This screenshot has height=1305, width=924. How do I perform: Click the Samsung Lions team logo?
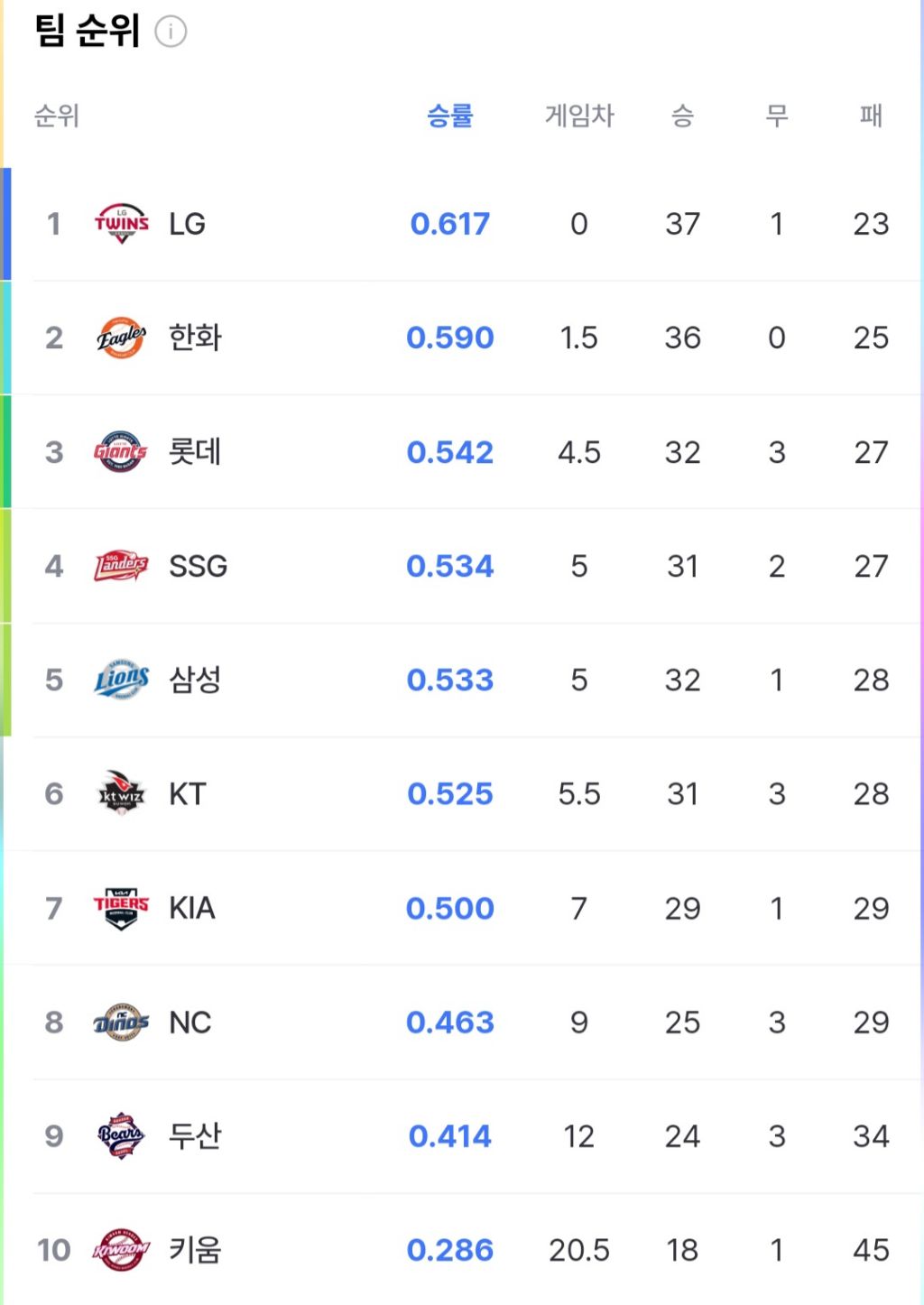coord(121,680)
